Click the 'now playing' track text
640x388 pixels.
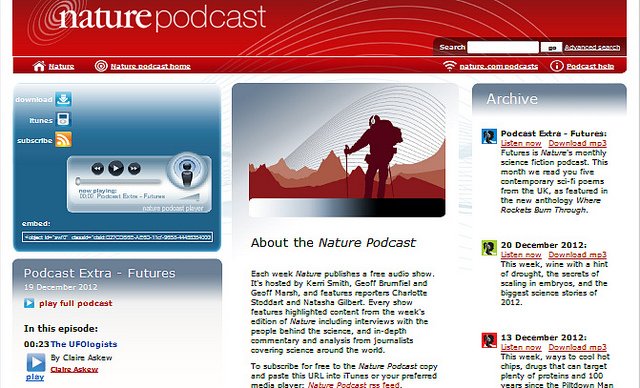[122, 193]
